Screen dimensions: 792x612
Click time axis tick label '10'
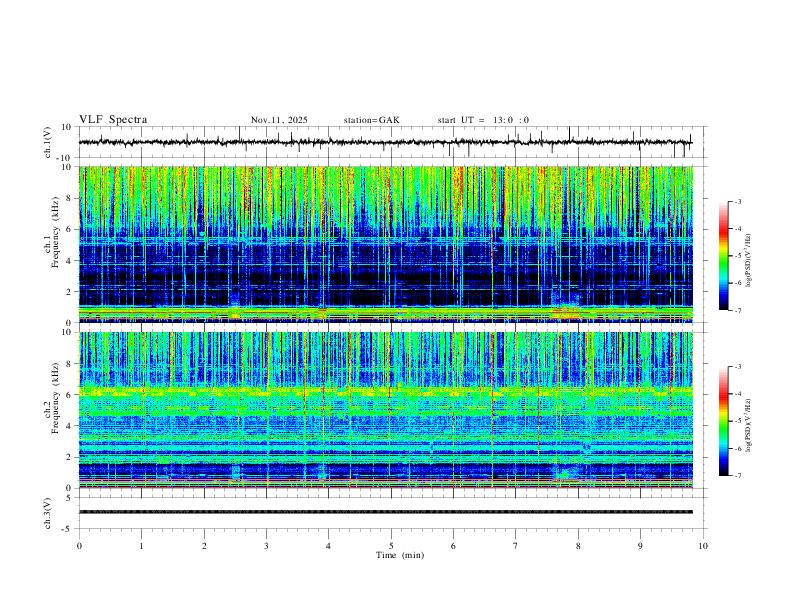click(x=703, y=546)
